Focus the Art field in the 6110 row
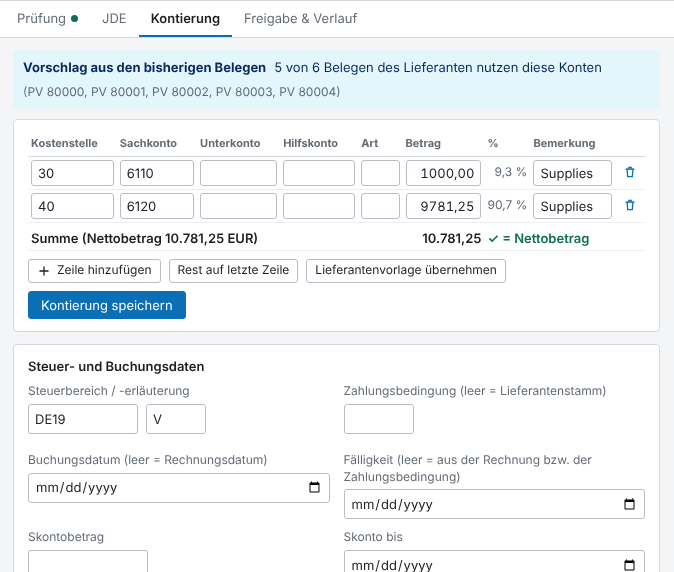The height and width of the screenshot is (572, 674). click(x=380, y=173)
